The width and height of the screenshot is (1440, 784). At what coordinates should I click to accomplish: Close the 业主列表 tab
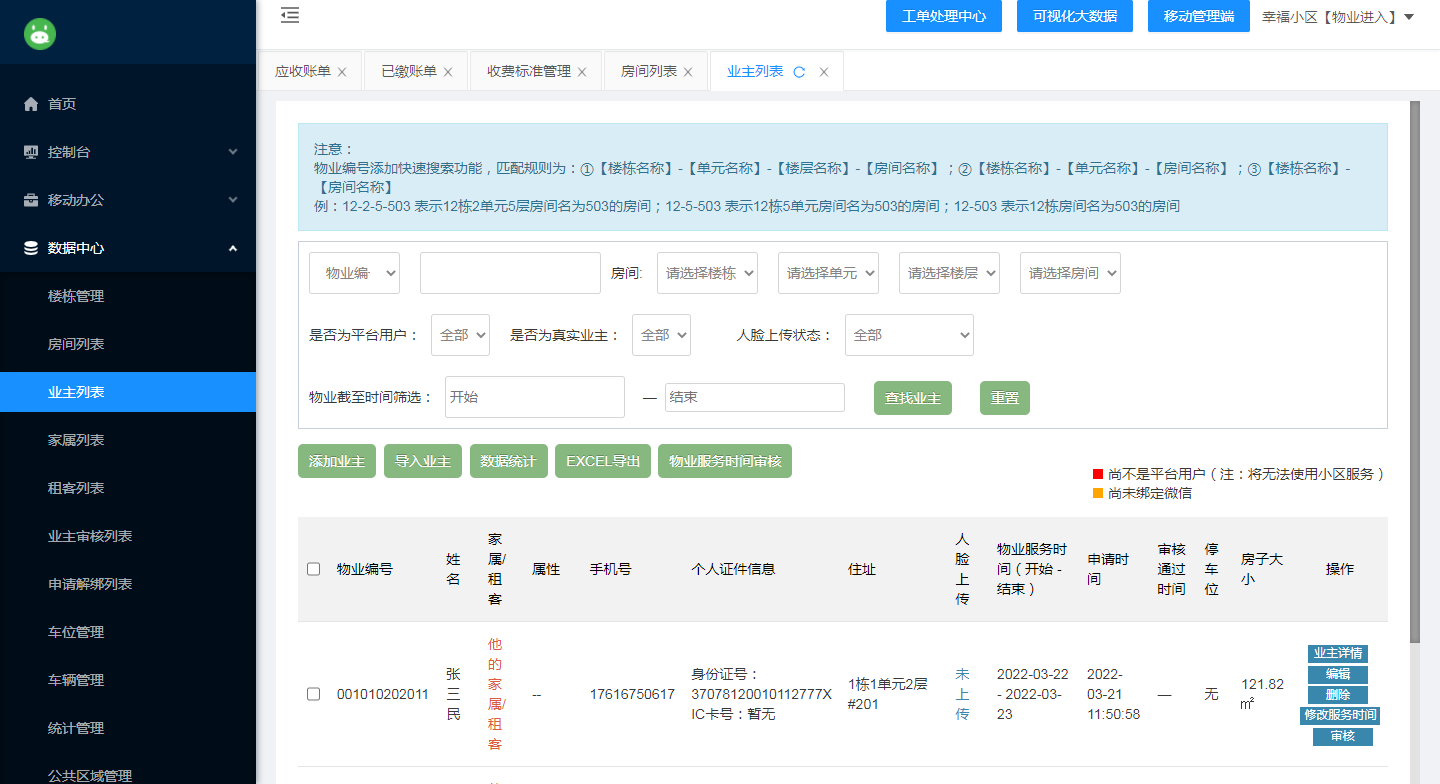pyautogui.click(x=824, y=72)
